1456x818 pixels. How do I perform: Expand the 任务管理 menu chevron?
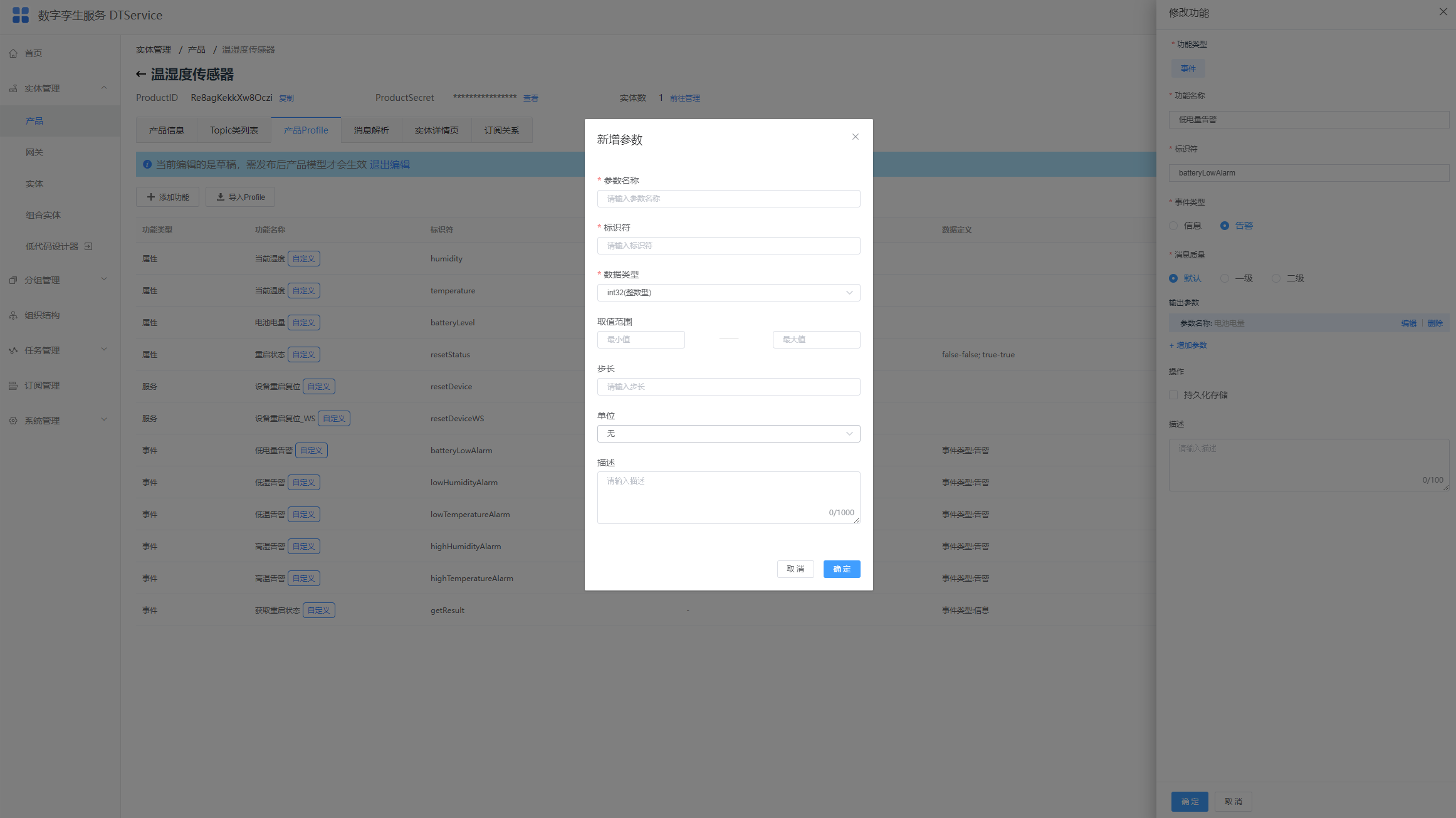[104, 350]
